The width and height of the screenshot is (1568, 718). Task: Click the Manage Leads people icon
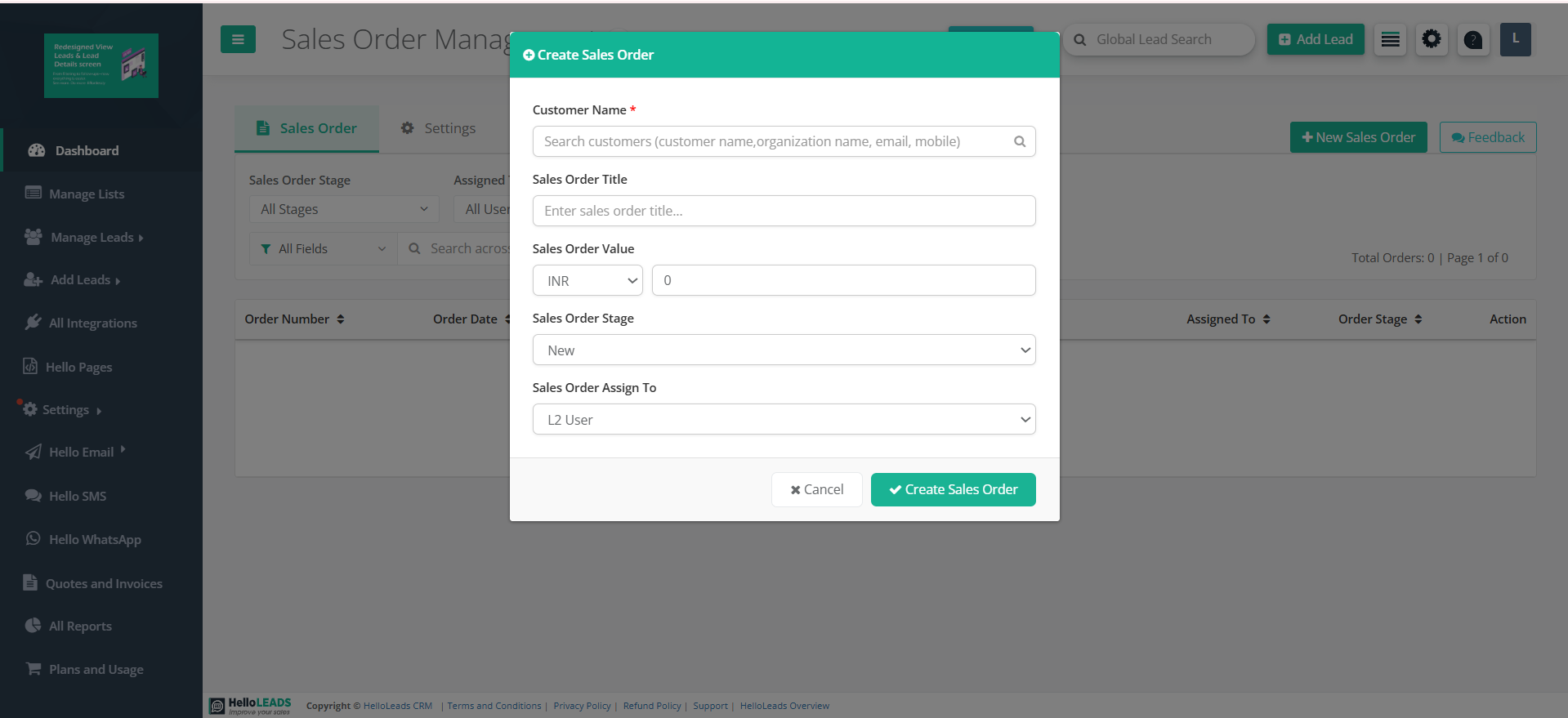click(34, 237)
